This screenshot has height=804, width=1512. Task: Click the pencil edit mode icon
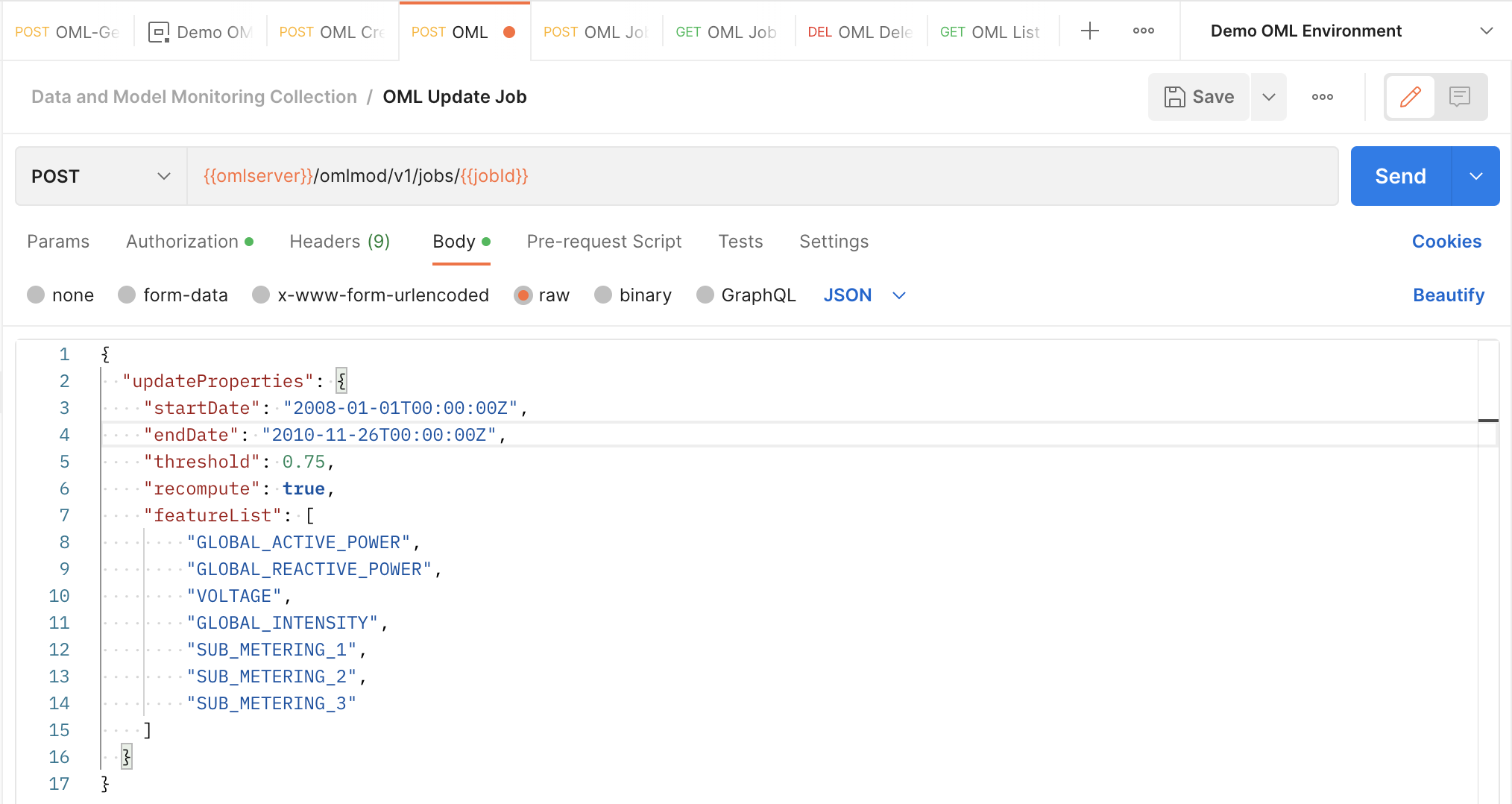click(1410, 97)
